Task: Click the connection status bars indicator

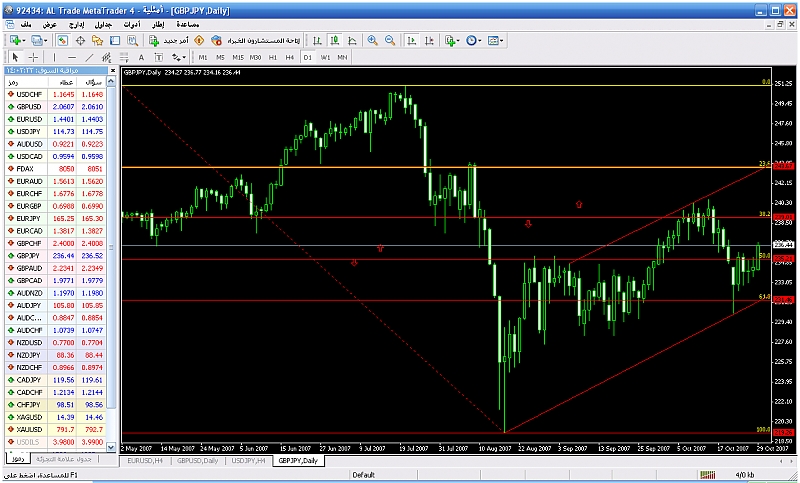Action: pyautogui.click(x=707, y=475)
